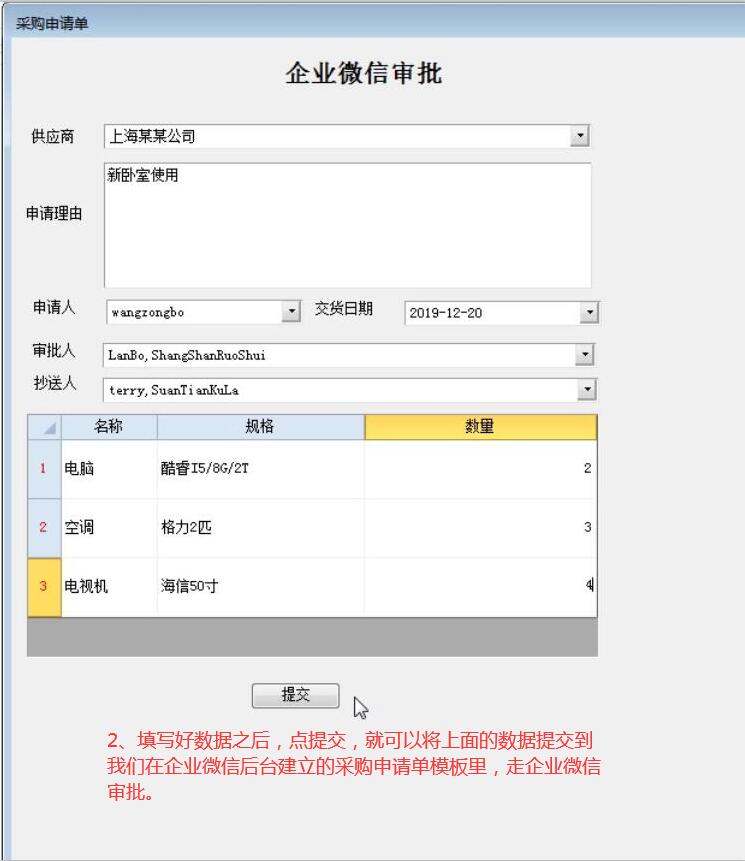745x861 pixels.
Task: Click the 格力2匹 spec cell
Action: click(261, 528)
